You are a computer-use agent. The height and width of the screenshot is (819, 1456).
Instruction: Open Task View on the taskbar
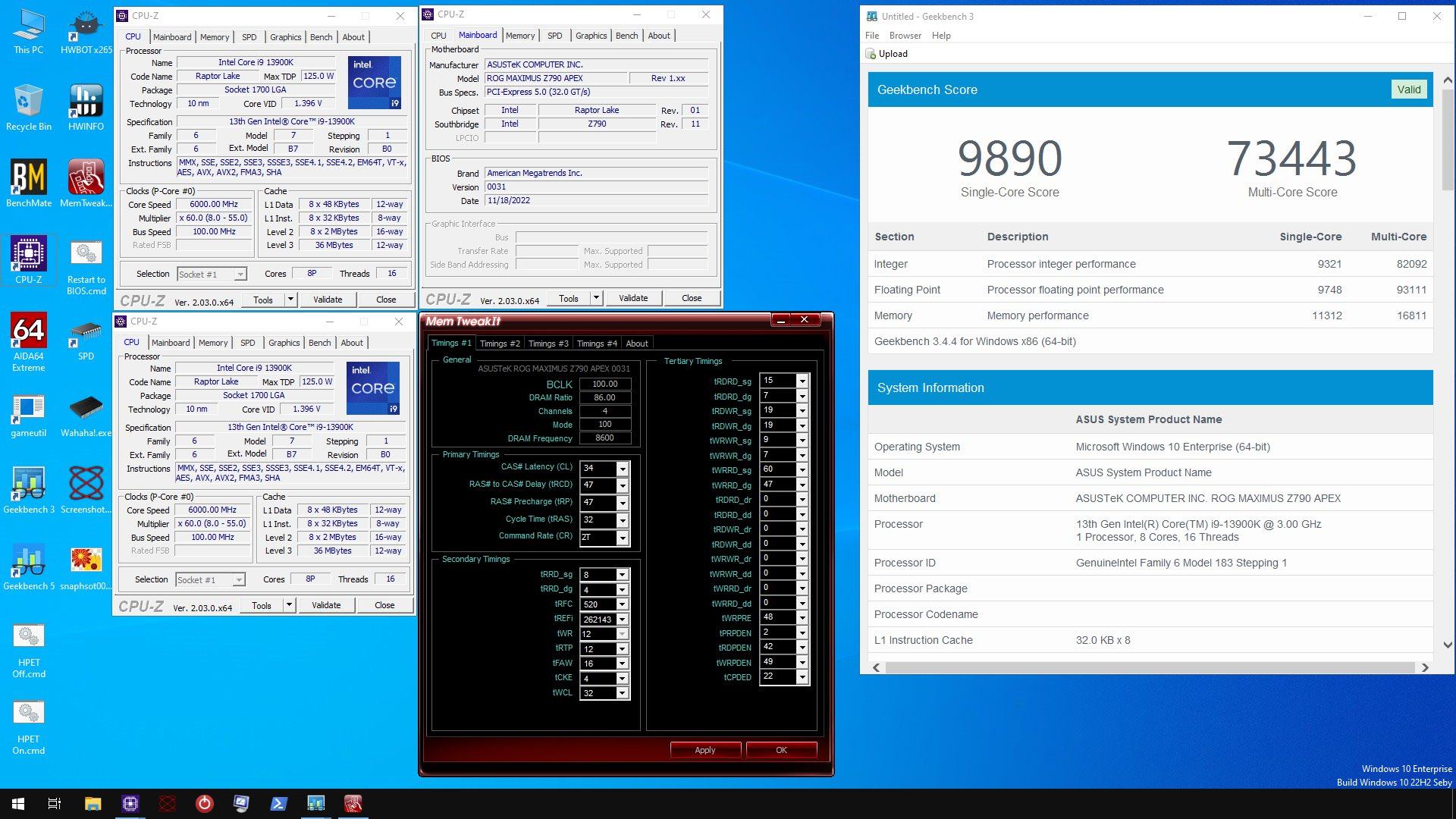pos(55,804)
